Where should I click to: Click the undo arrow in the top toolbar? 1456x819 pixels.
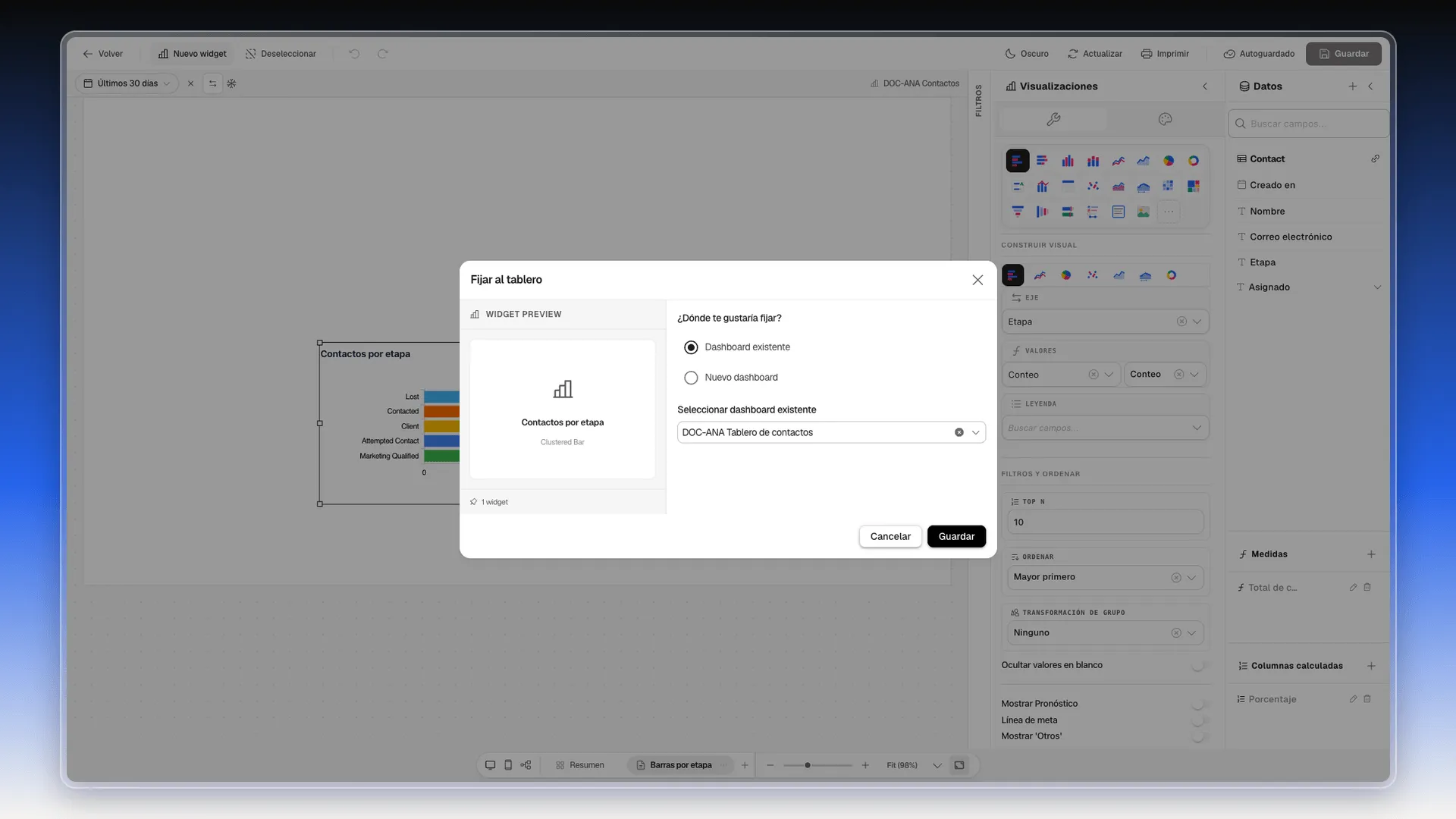[x=354, y=54]
